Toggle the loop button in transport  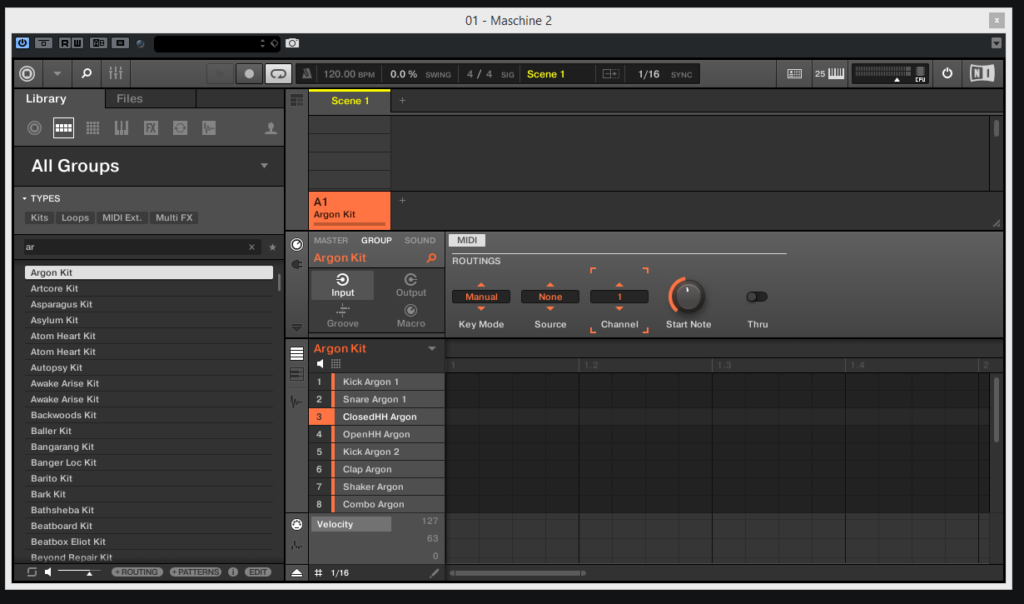coord(278,74)
